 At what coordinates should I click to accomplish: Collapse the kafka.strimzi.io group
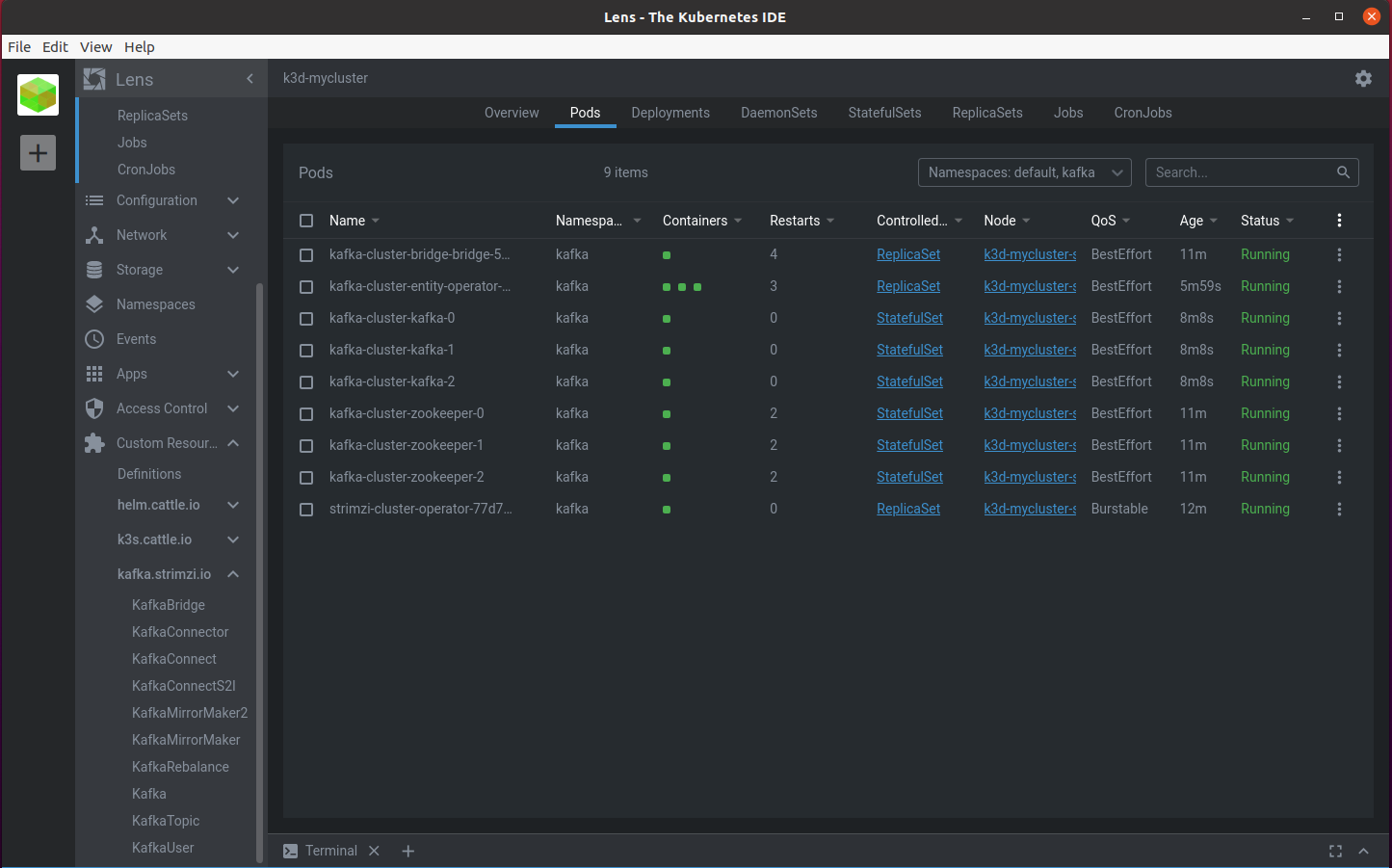(x=178, y=574)
